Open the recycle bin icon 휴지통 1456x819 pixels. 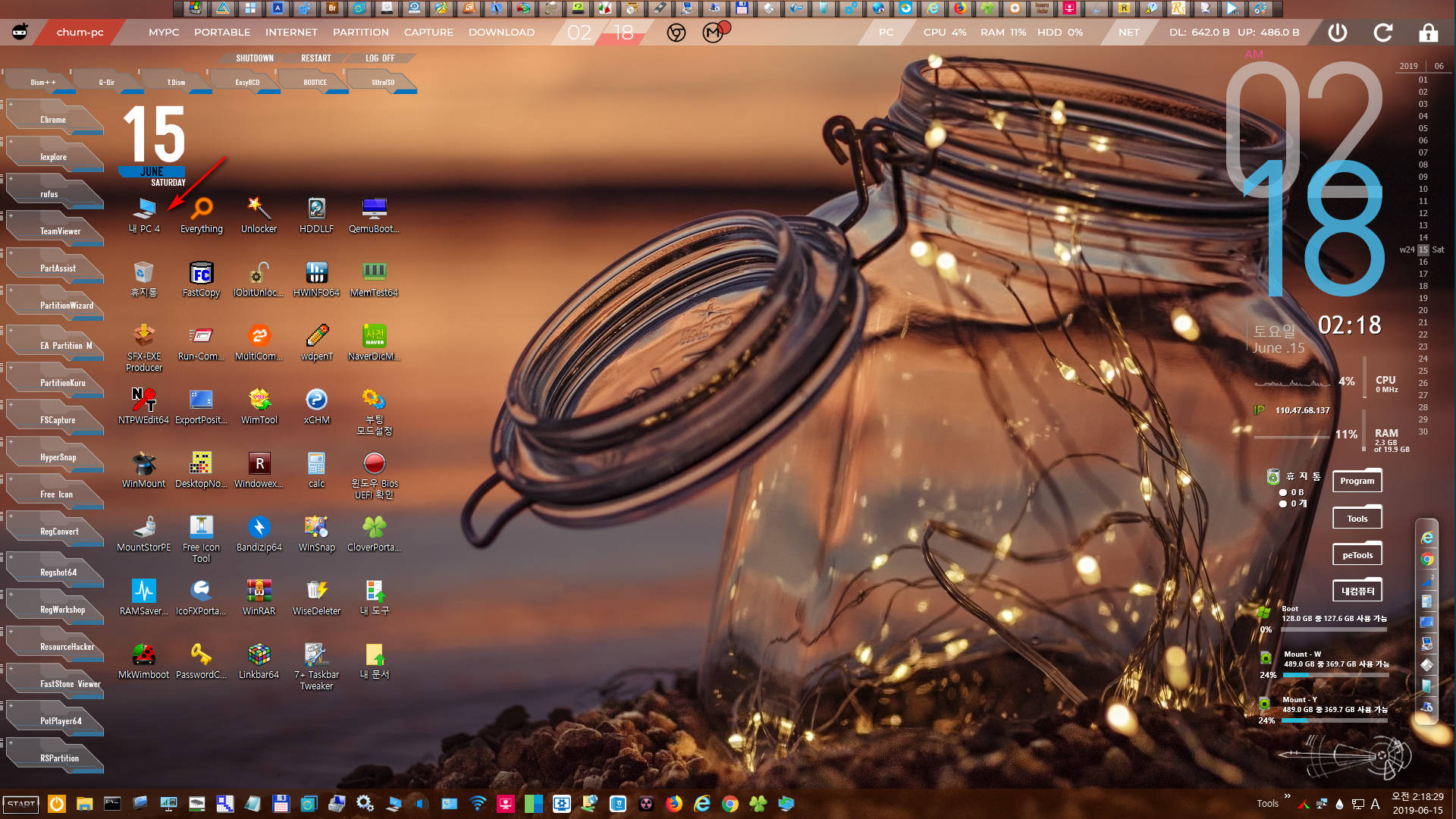click(143, 278)
